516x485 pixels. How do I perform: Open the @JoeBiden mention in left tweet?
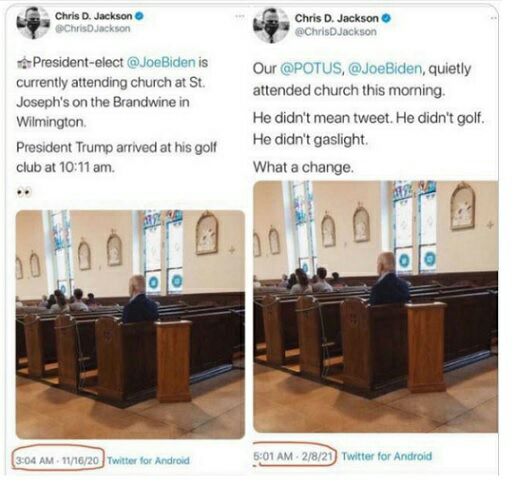tap(161, 62)
